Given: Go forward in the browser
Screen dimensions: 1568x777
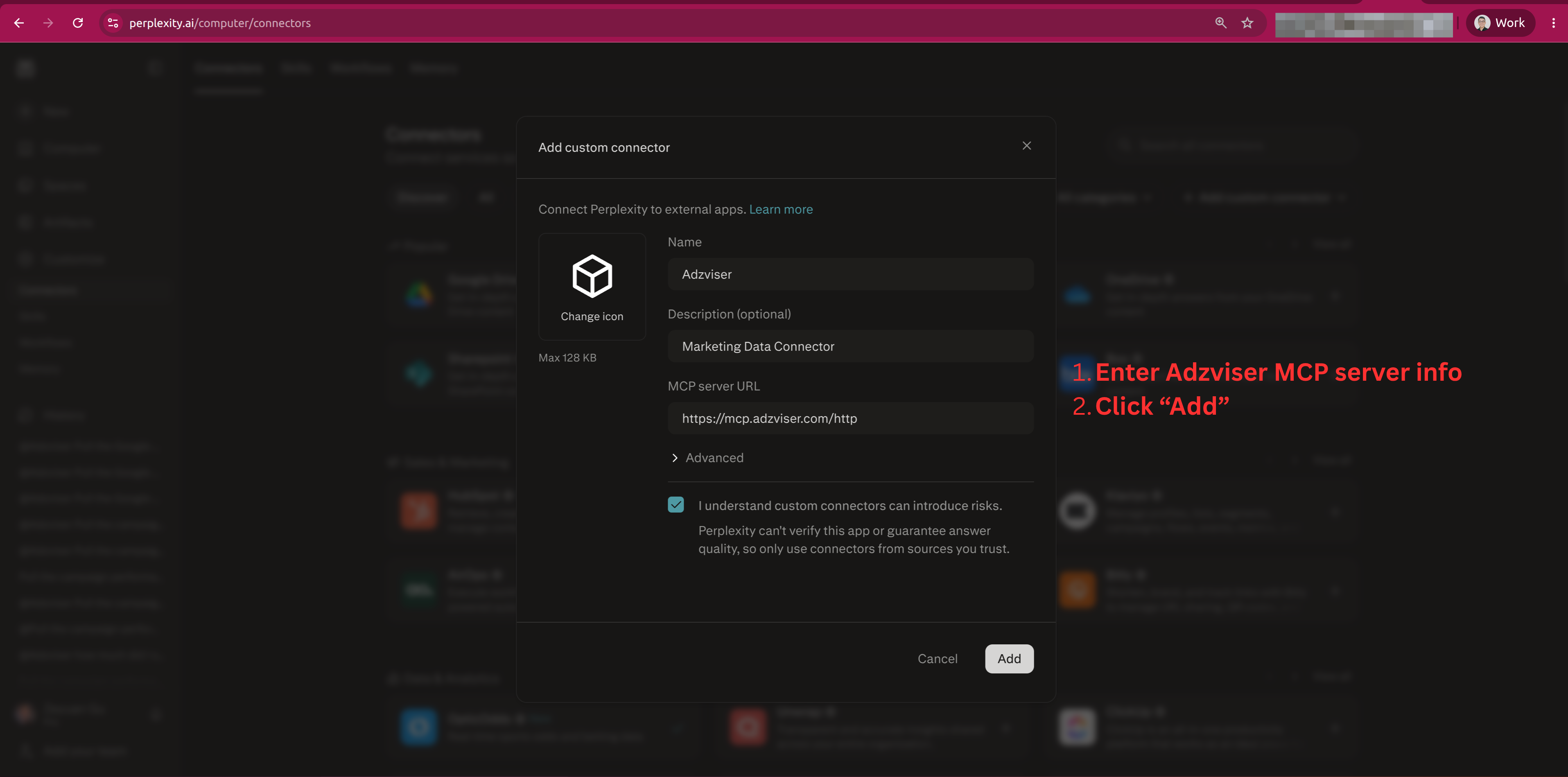Looking at the screenshot, I should [x=48, y=23].
